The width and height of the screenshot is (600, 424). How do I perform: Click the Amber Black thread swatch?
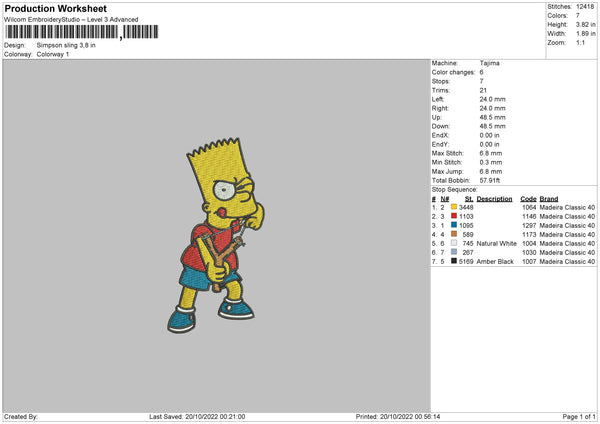[x=454, y=261]
